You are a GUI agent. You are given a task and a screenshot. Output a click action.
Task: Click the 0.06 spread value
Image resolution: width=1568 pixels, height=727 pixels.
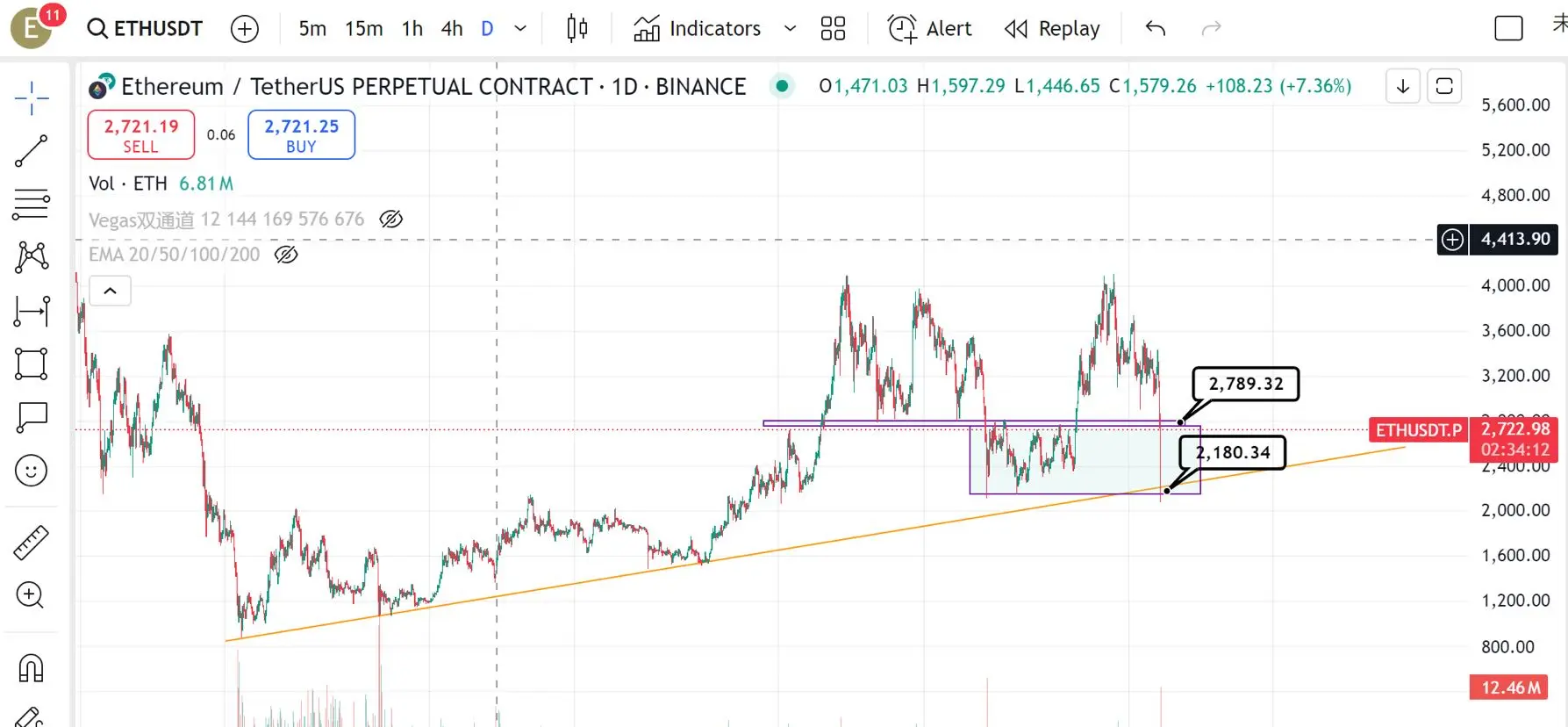[x=221, y=135]
